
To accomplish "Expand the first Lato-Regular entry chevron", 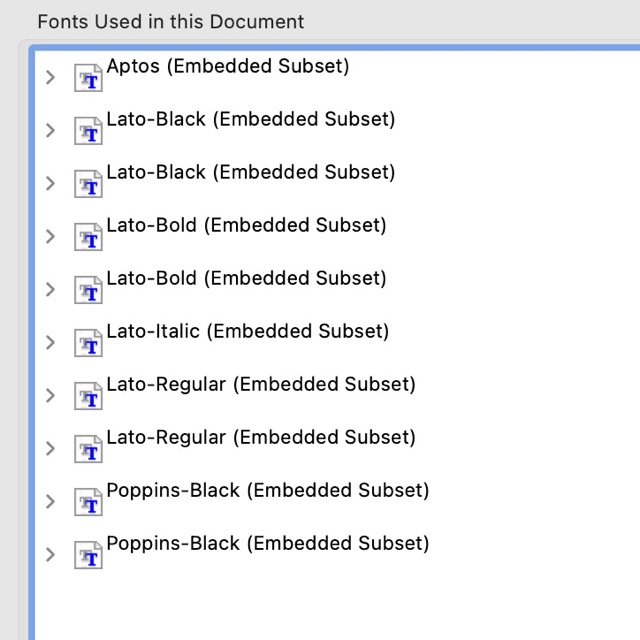I will click(50, 395).
